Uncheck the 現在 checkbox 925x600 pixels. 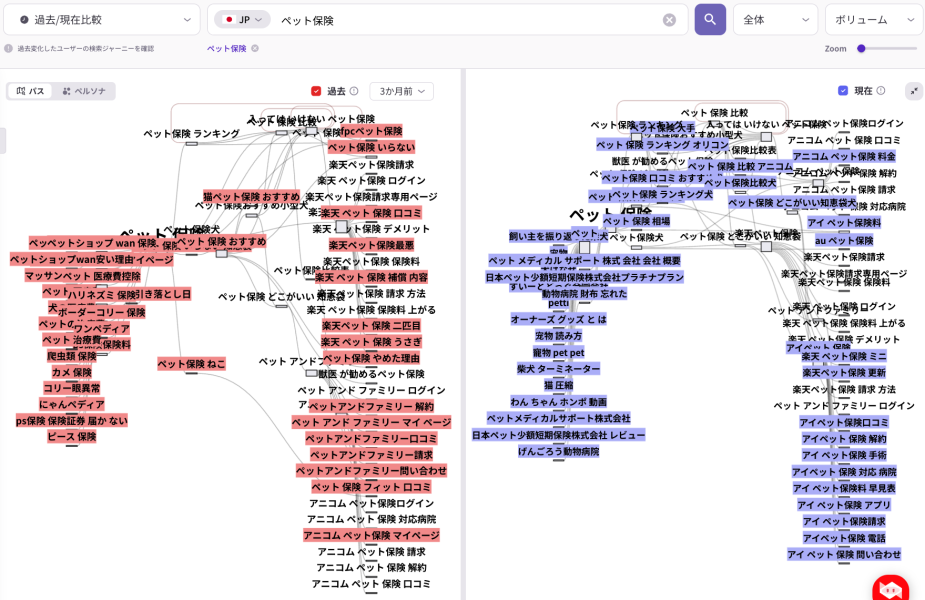(843, 90)
